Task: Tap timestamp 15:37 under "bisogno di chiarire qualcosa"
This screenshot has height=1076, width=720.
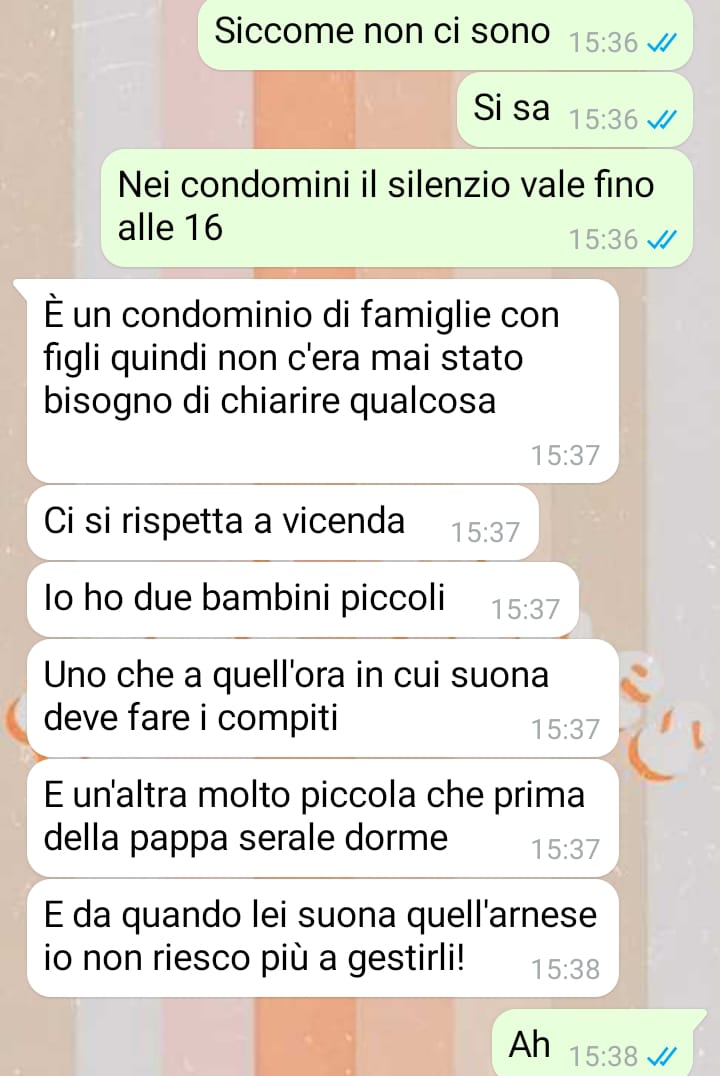Action: pyautogui.click(x=566, y=456)
